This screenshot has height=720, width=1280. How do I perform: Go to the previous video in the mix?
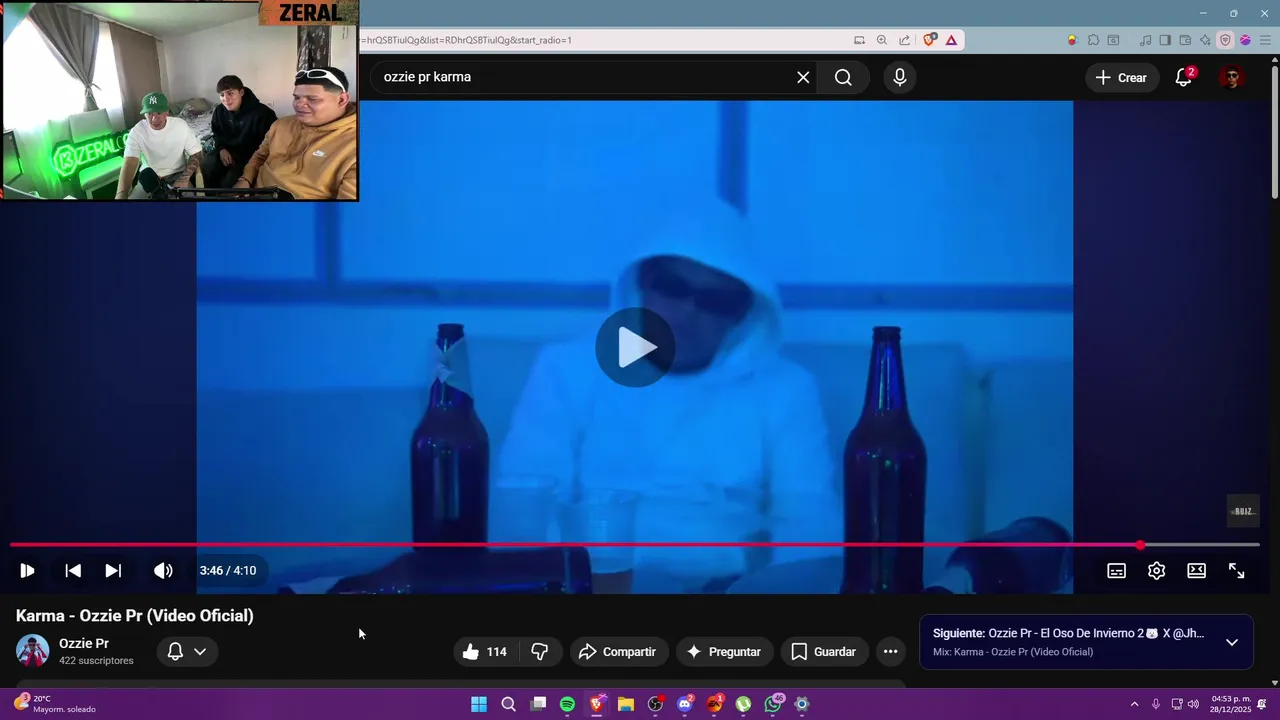[73, 570]
